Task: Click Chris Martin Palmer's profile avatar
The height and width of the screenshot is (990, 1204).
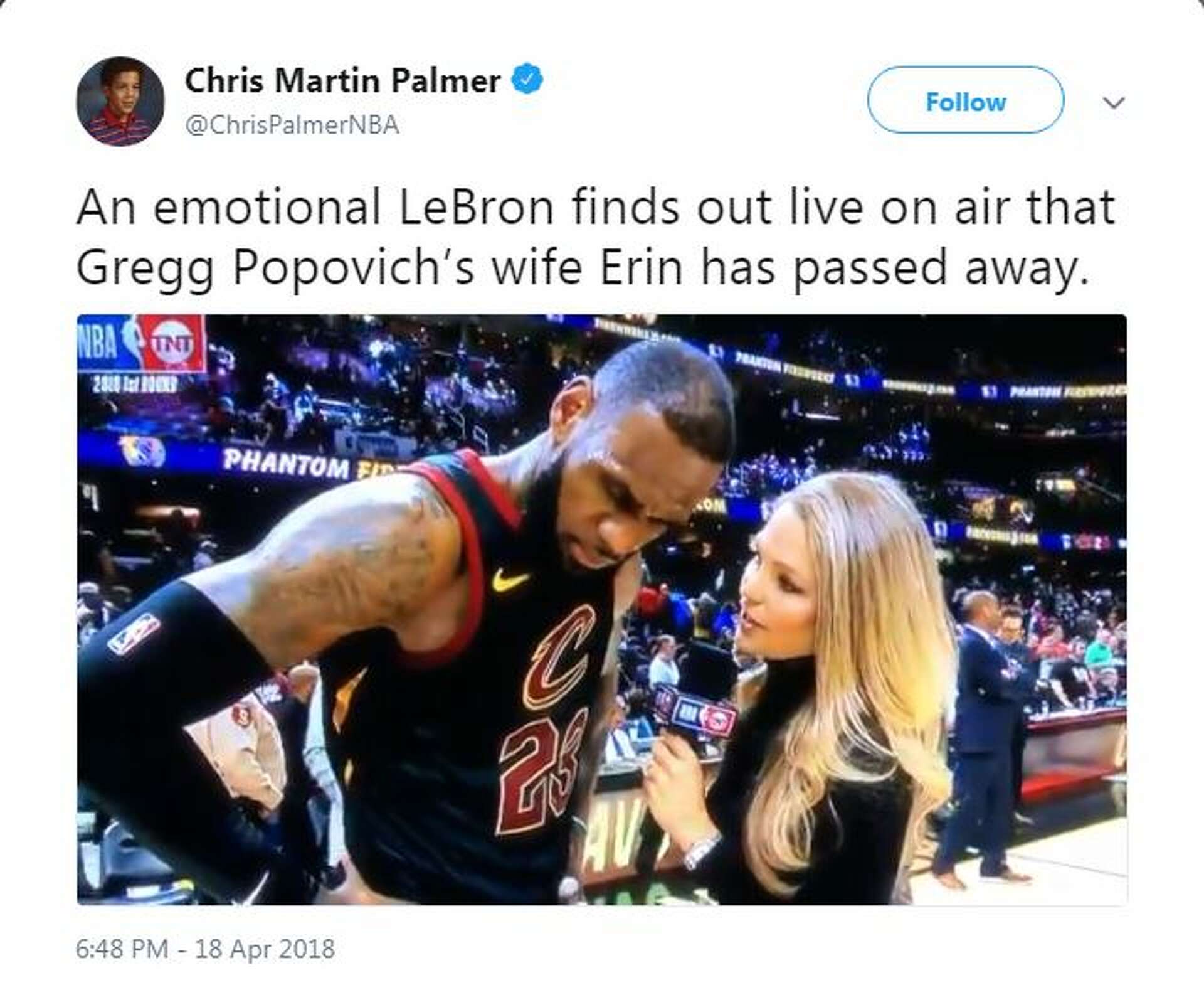Action: tap(120, 101)
